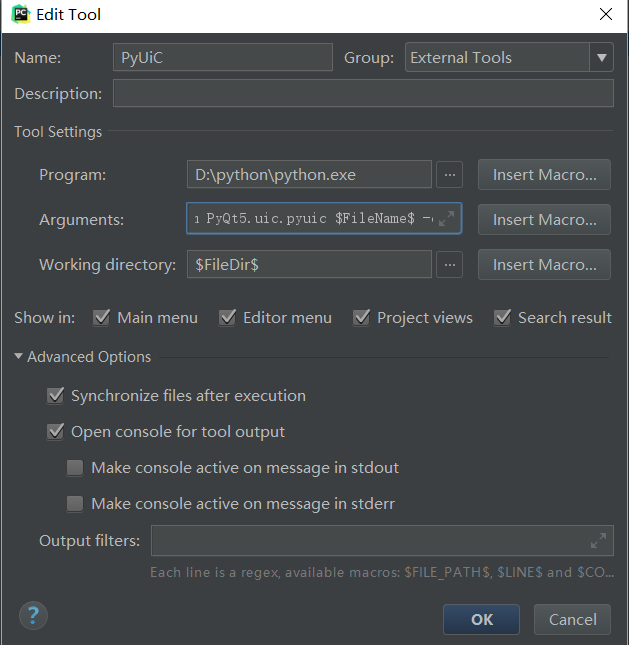This screenshot has height=645, width=629.
Task: Click the PyCharm logo icon in title bar
Action: [x=20, y=15]
